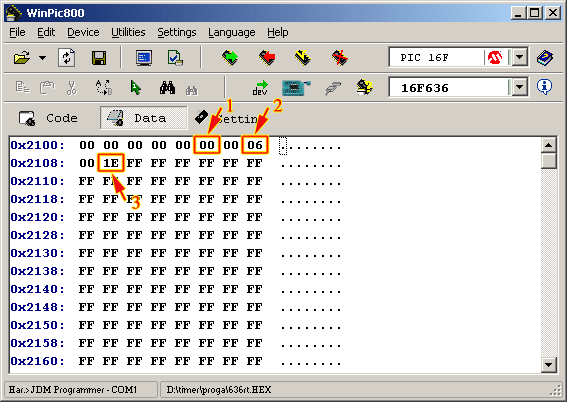Screen dimensions: 567x402
Task: Click the hardware test chip icon
Action: pyautogui.click(x=295, y=87)
